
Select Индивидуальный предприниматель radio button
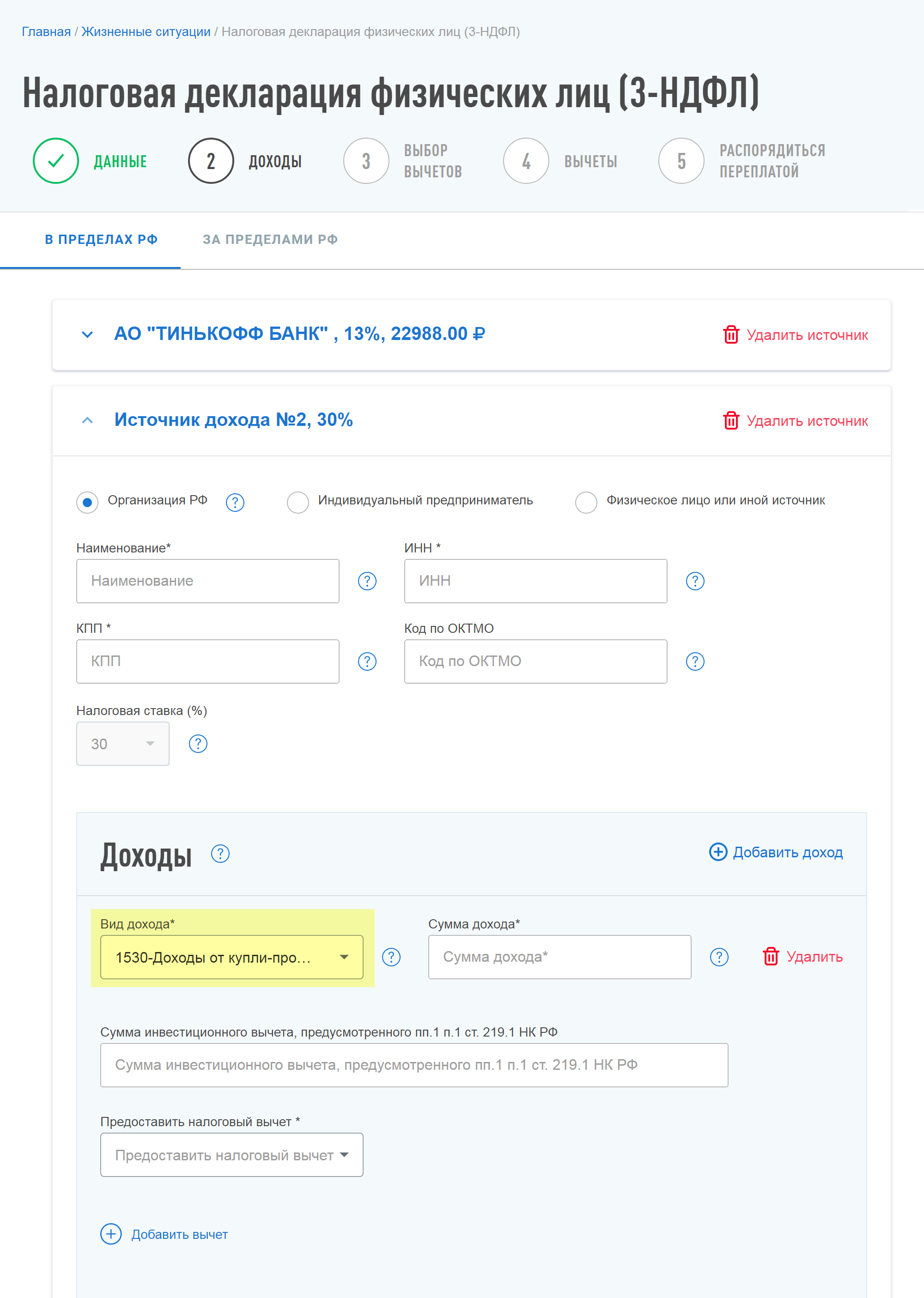(298, 502)
